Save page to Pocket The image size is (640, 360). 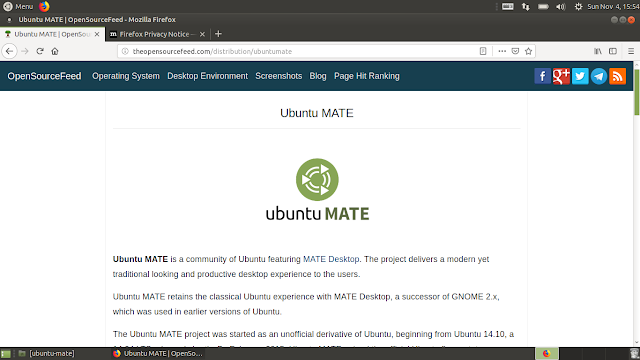click(515, 51)
